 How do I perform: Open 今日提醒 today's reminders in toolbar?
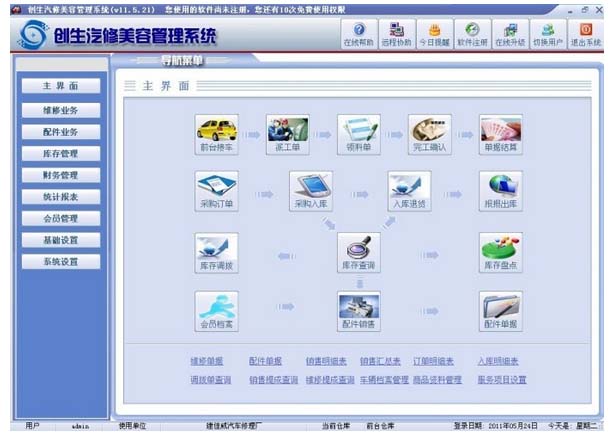pos(435,35)
